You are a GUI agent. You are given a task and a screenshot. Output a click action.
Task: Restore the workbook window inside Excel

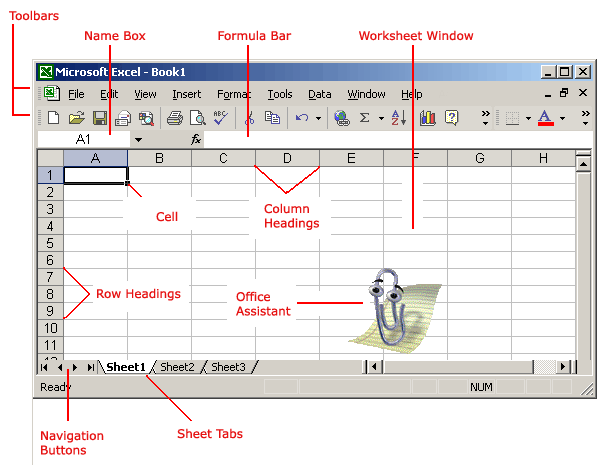coord(564,93)
